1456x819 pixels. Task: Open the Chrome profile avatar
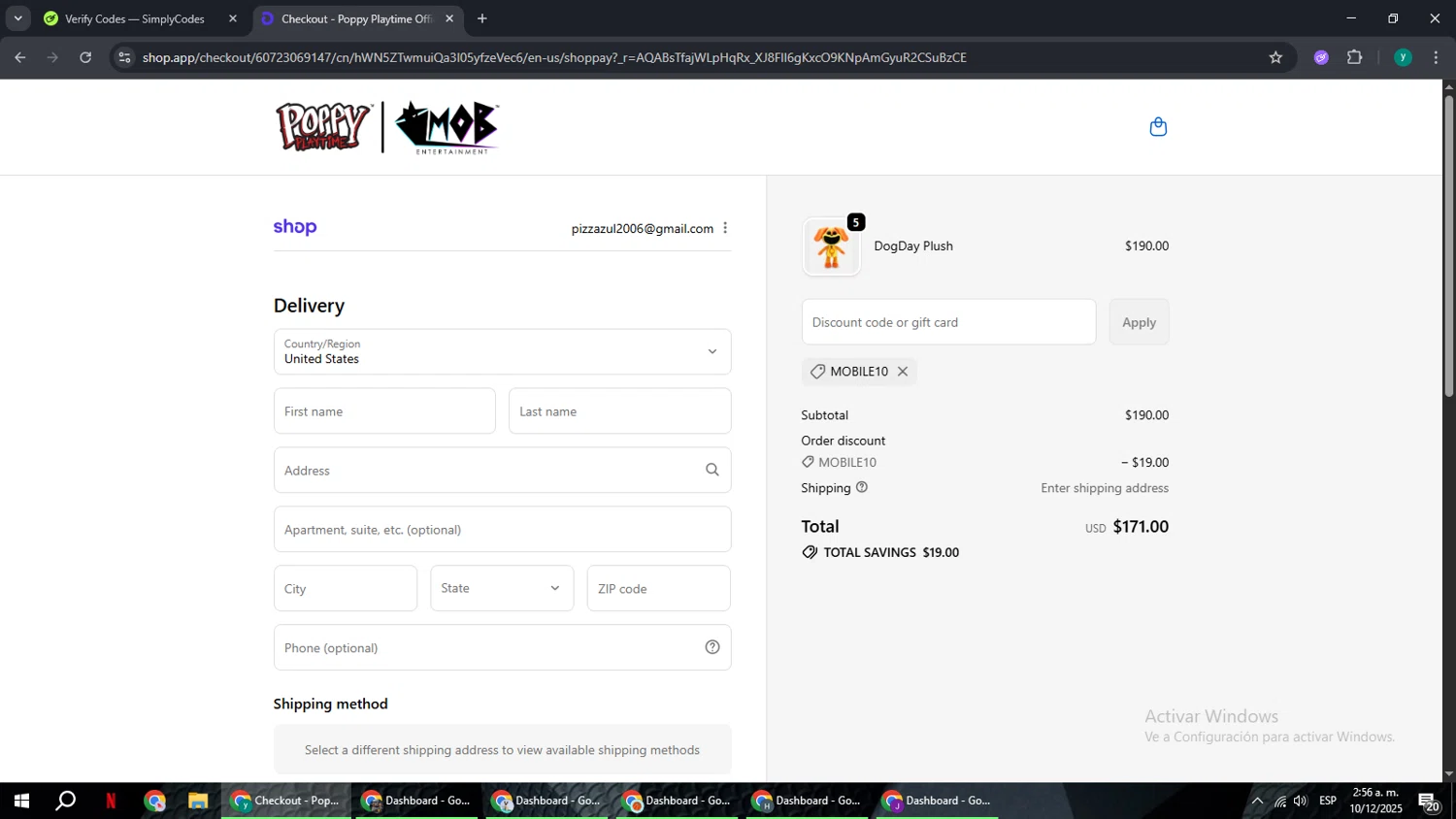[1403, 57]
